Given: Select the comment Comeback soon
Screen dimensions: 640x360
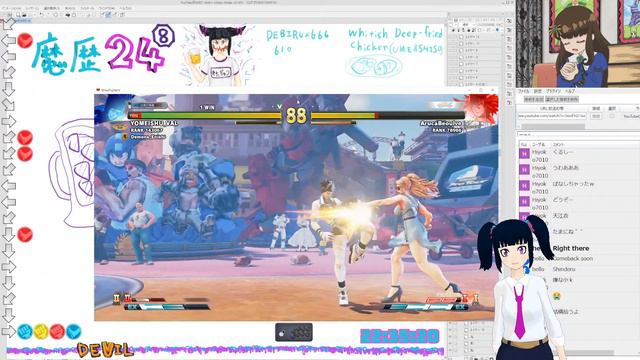Looking at the screenshot, I should [573, 258].
